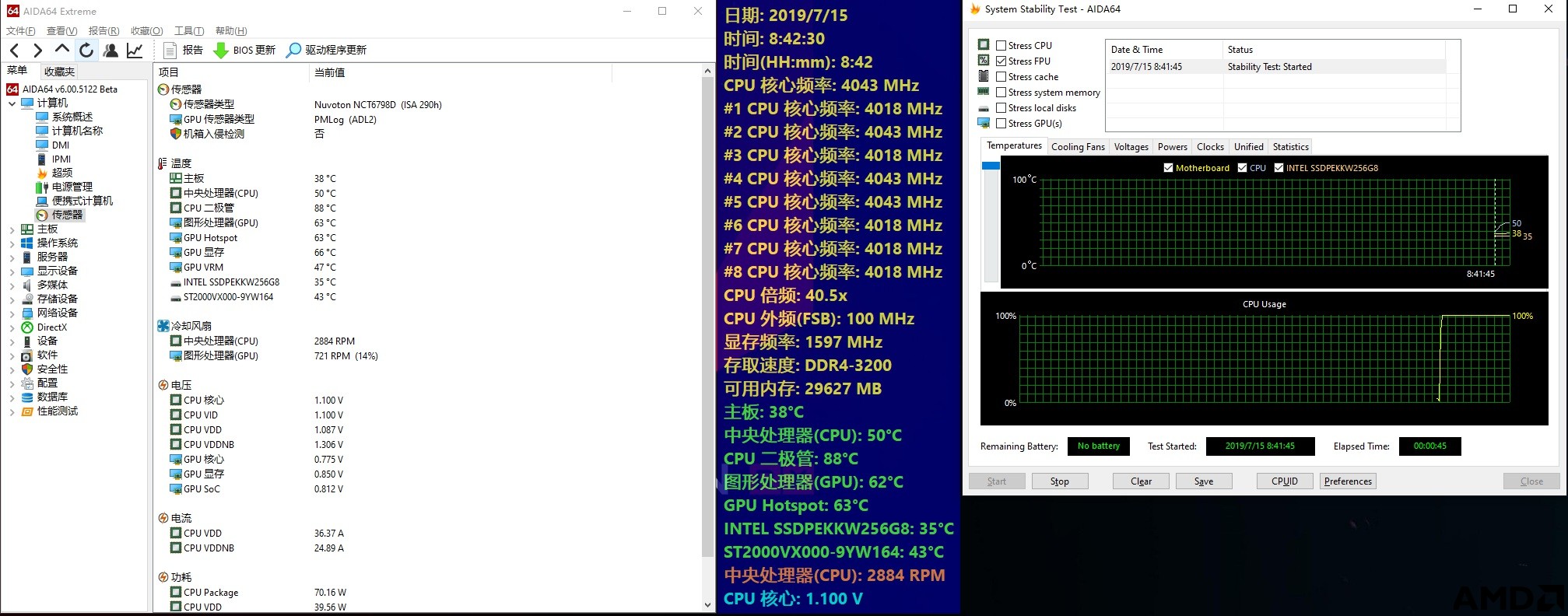
Task: Enable Stress local disks checkbox
Action: [1001, 108]
